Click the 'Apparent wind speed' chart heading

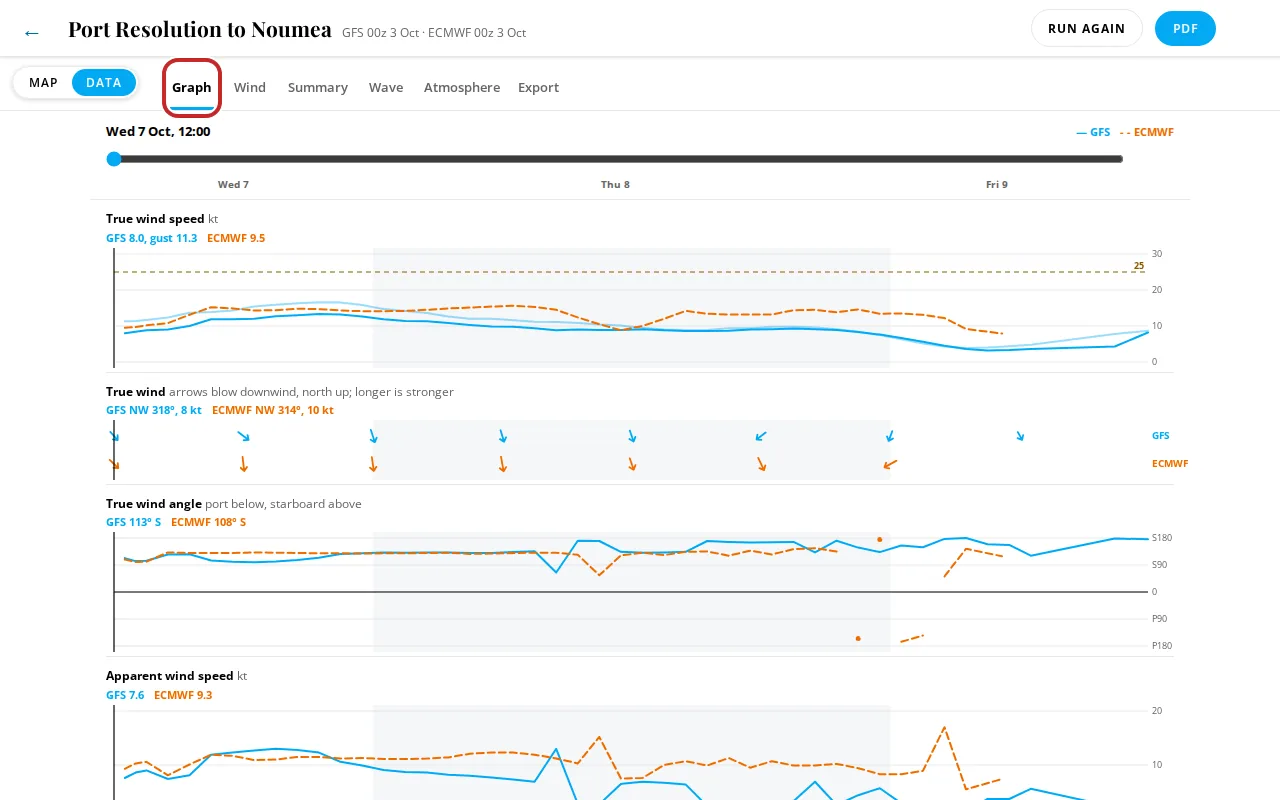tap(169, 676)
